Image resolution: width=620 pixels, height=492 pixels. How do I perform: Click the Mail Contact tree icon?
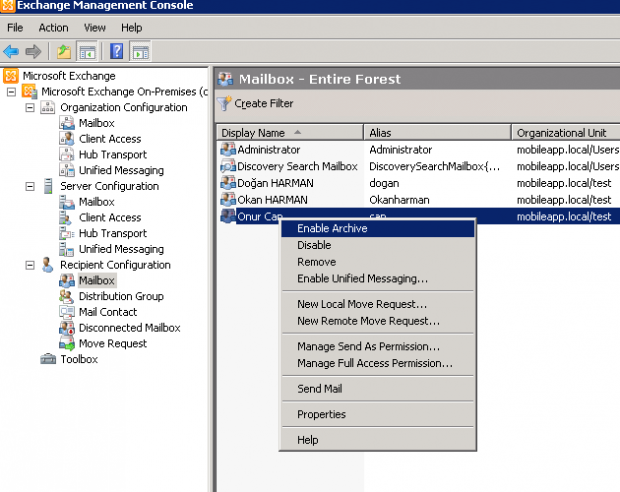pyautogui.click(x=66, y=312)
